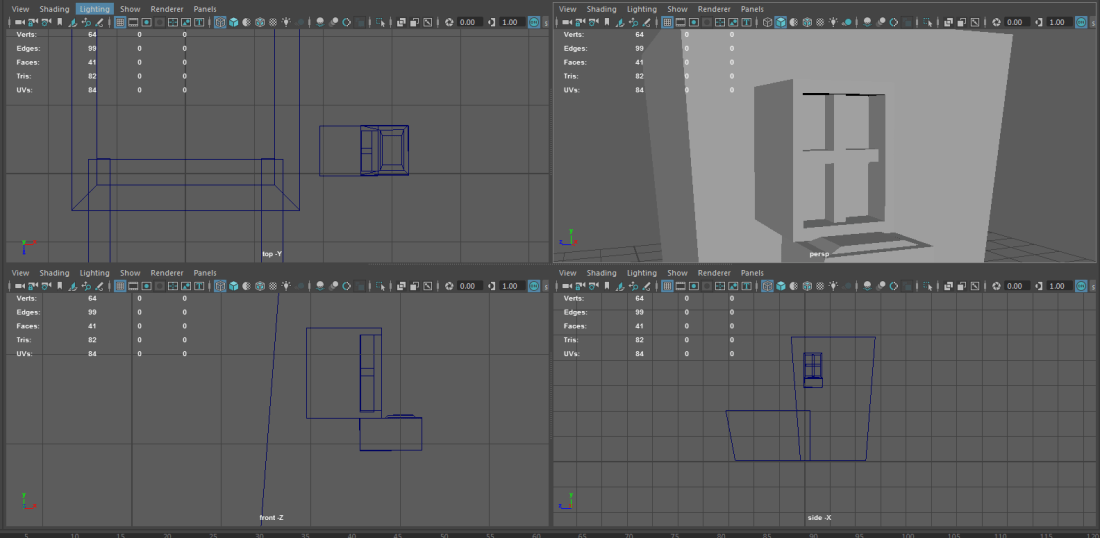Image resolution: width=1100 pixels, height=538 pixels.
Task: Toggle X-Ray Active Components in persp panel
Action: click(961, 22)
